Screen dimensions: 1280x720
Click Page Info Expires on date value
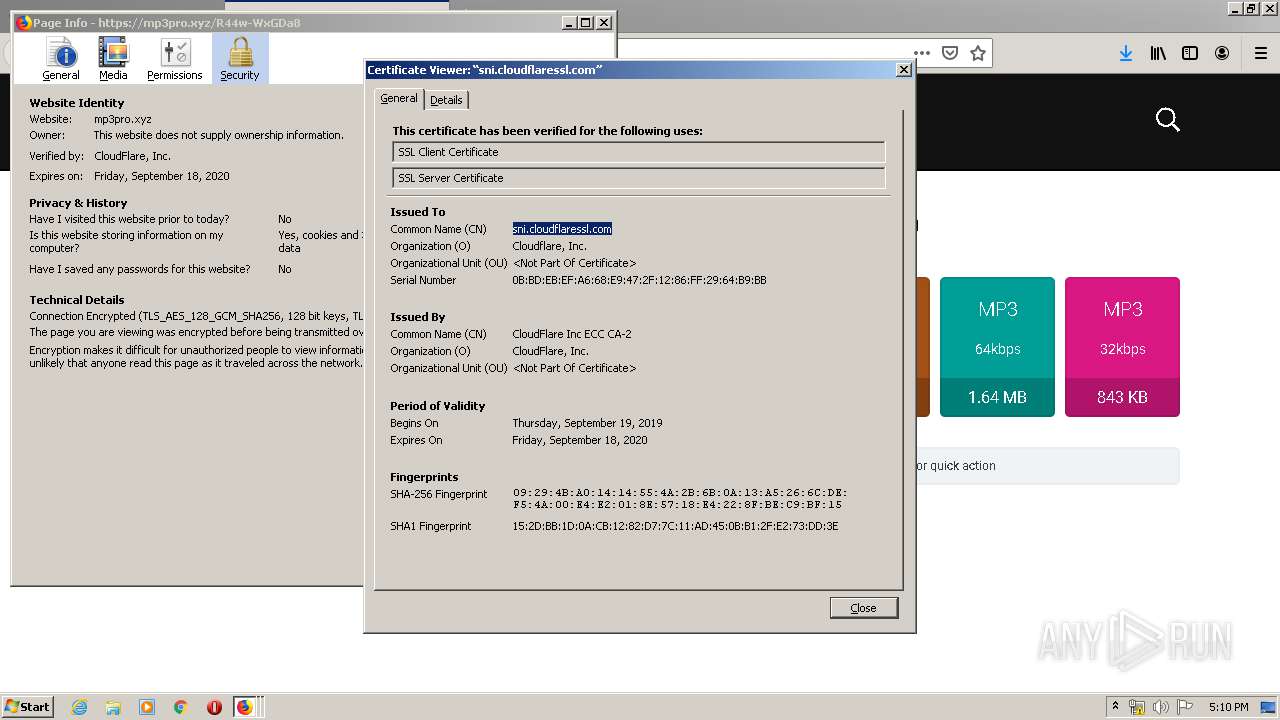pyautogui.click(x=162, y=176)
